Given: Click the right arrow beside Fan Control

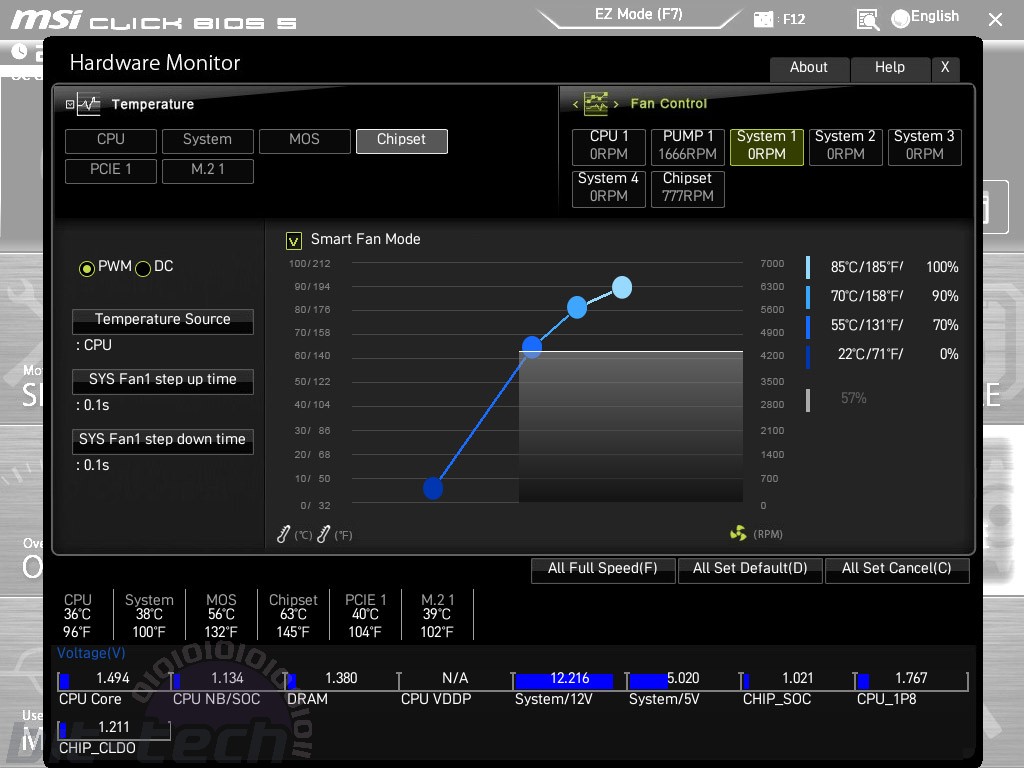Looking at the screenshot, I should [615, 104].
